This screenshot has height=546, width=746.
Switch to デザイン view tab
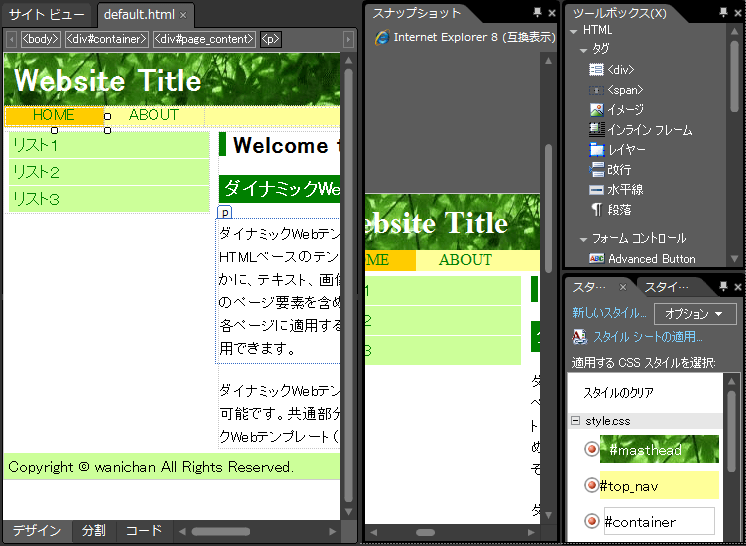[37, 531]
